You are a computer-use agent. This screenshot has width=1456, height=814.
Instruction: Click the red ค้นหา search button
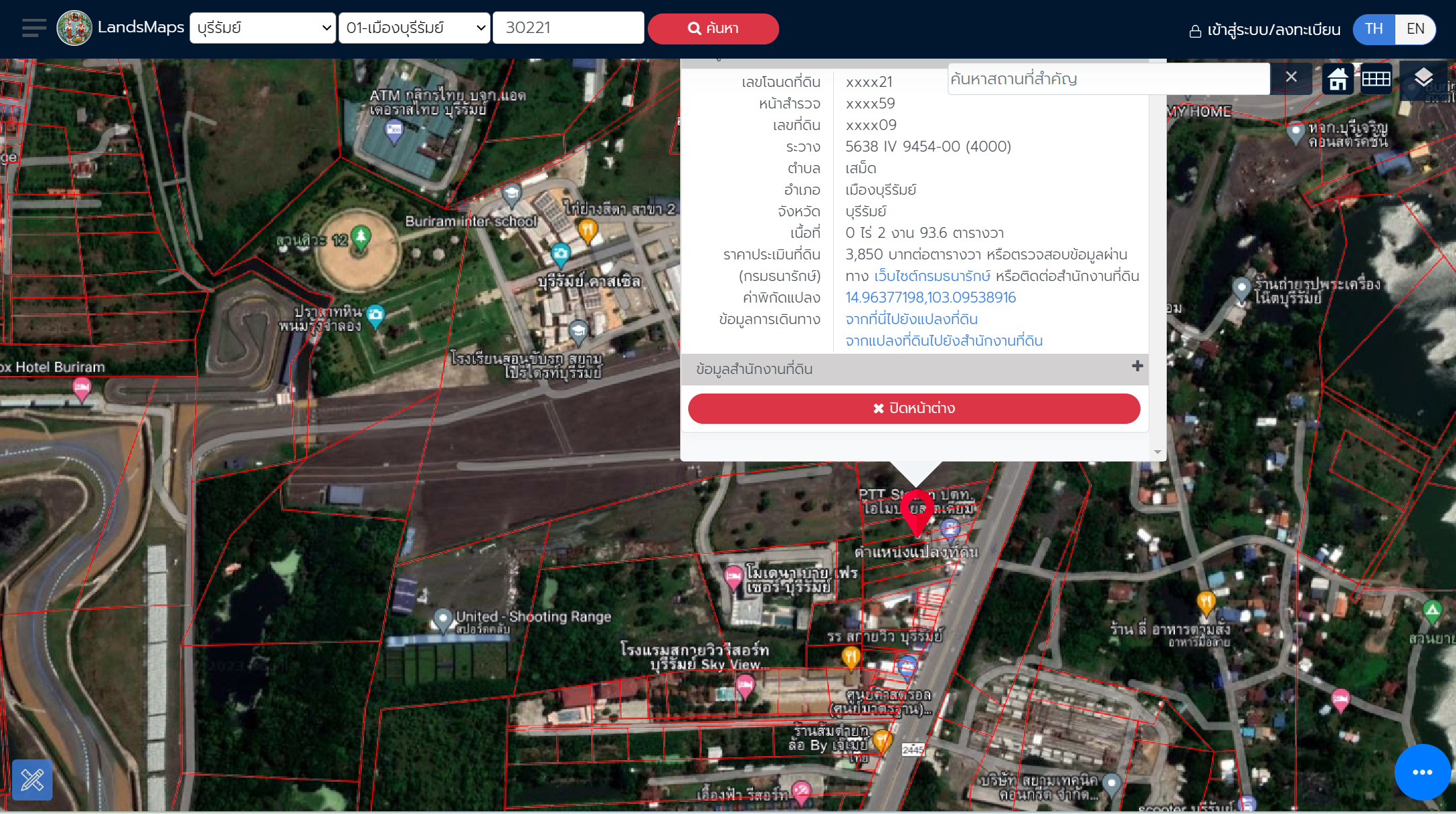point(713,28)
